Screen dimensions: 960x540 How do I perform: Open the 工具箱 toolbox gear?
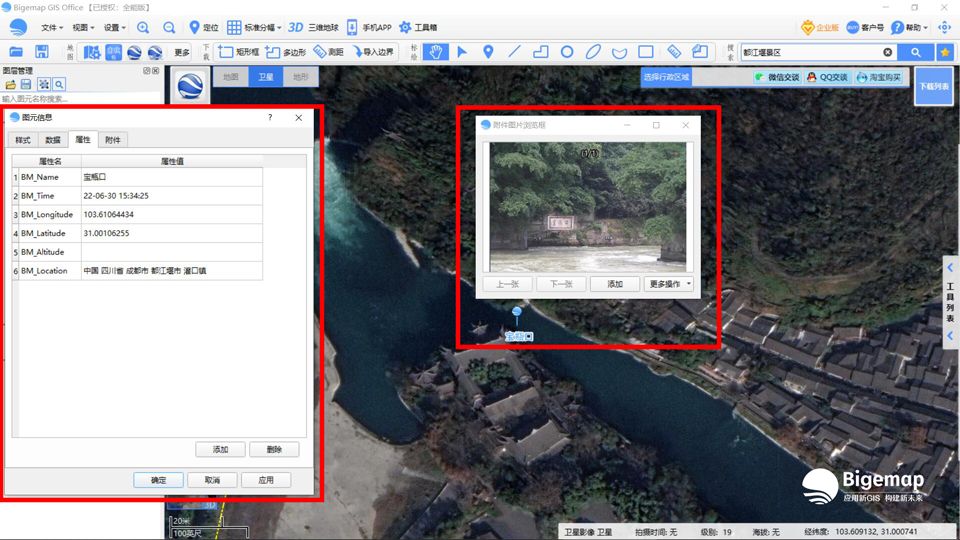tap(418, 28)
